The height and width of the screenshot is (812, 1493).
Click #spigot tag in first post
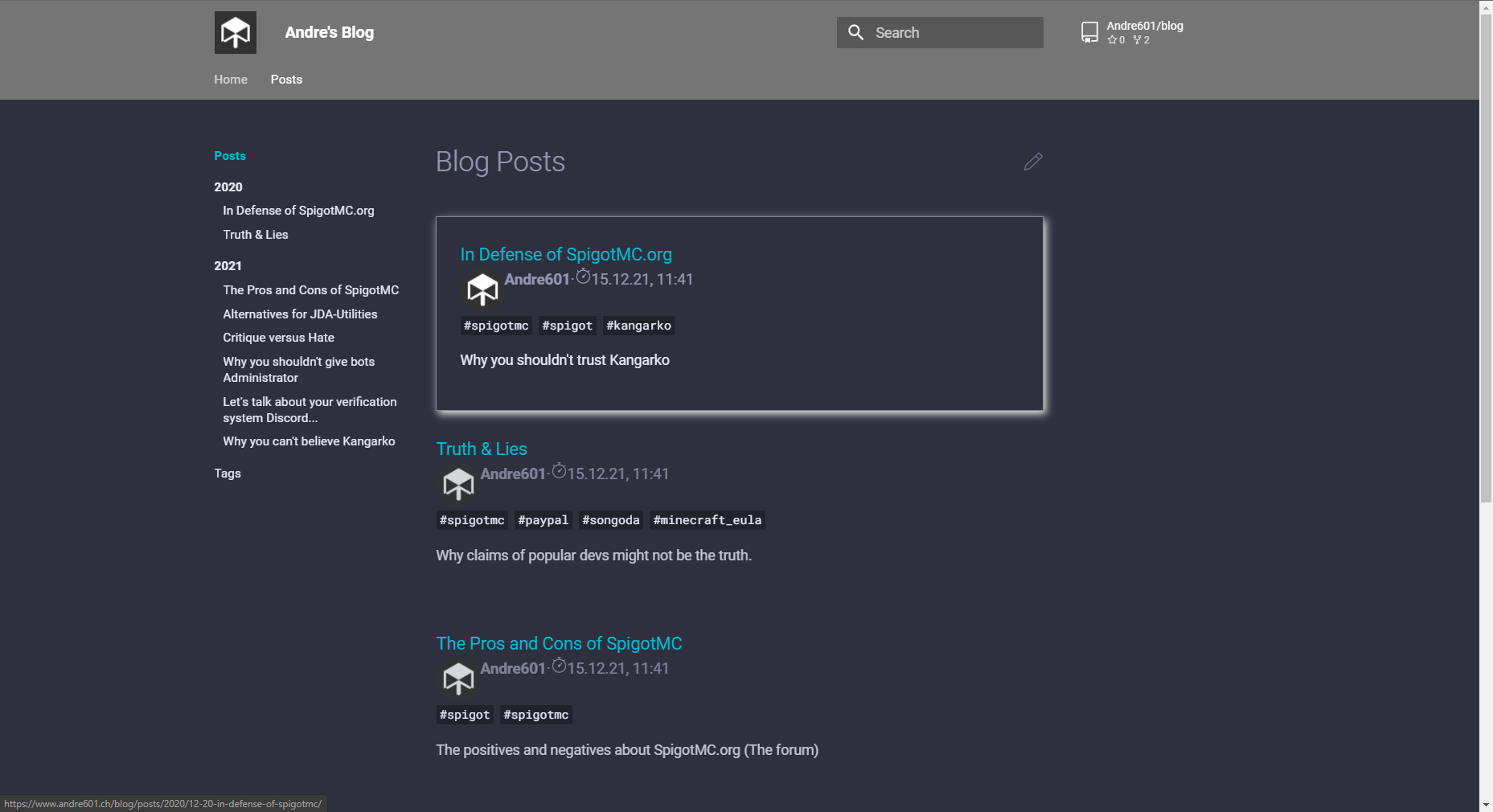coord(568,326)
